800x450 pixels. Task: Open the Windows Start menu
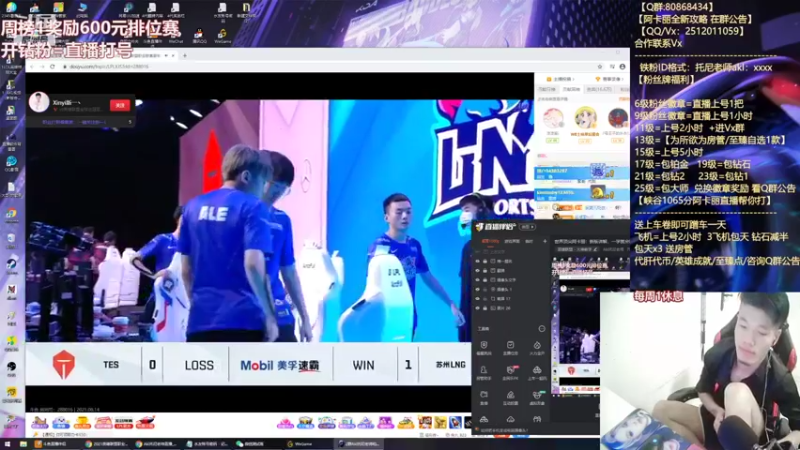[x=9, y=444]
